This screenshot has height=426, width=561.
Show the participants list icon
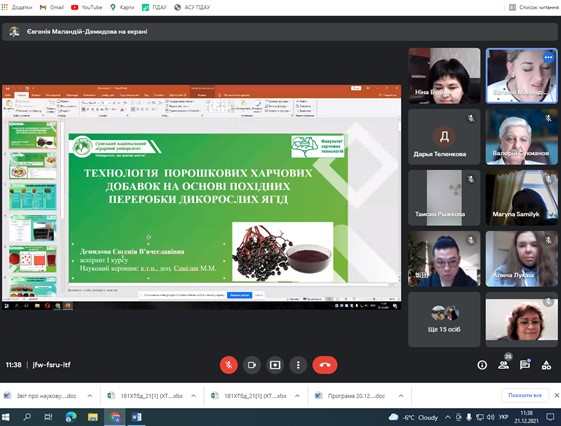503,365
